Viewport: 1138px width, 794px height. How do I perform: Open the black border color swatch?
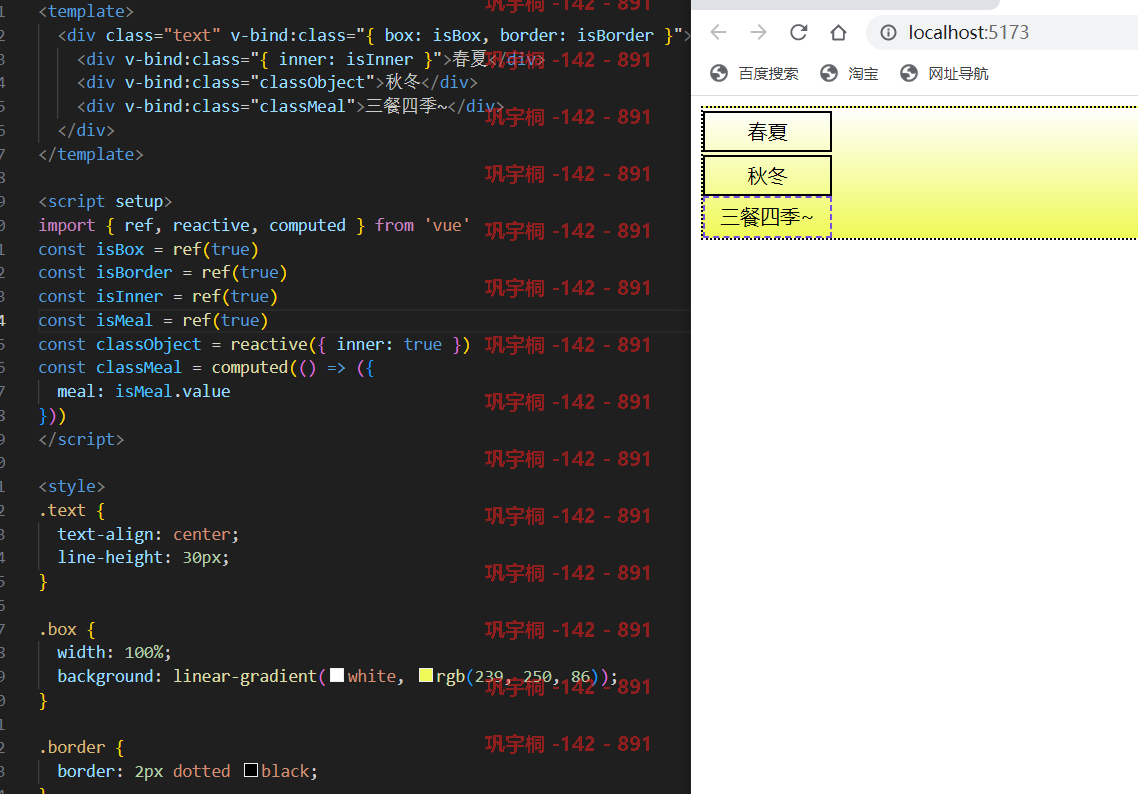[251, 770]
